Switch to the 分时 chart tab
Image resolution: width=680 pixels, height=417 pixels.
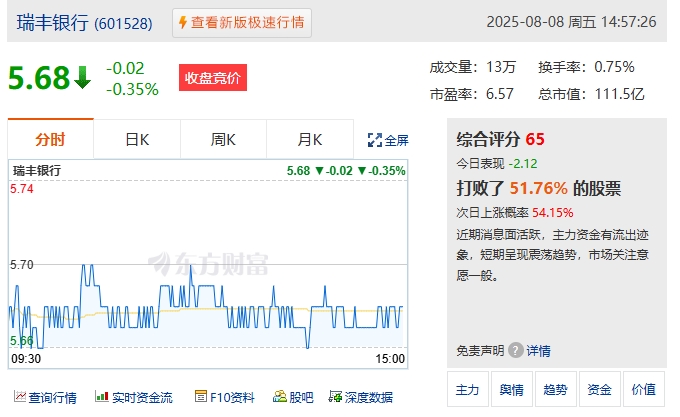50,139
